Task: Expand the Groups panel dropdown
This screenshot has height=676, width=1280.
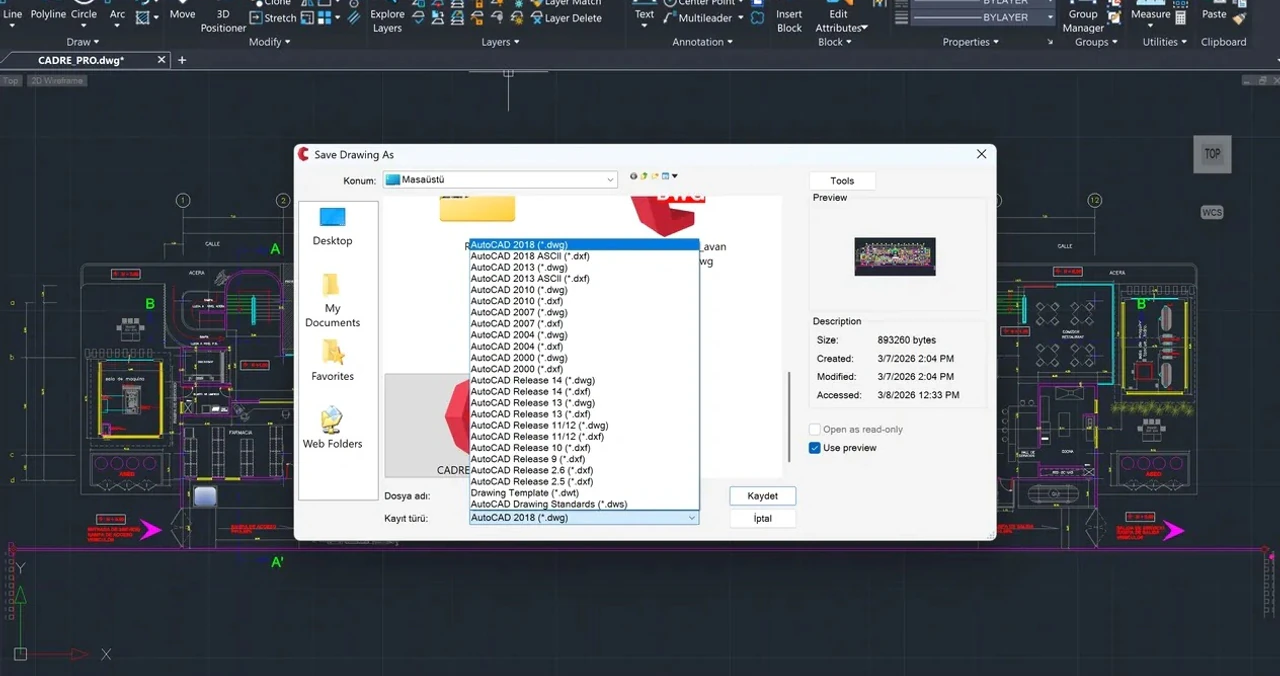Action: click(1096, 42)
